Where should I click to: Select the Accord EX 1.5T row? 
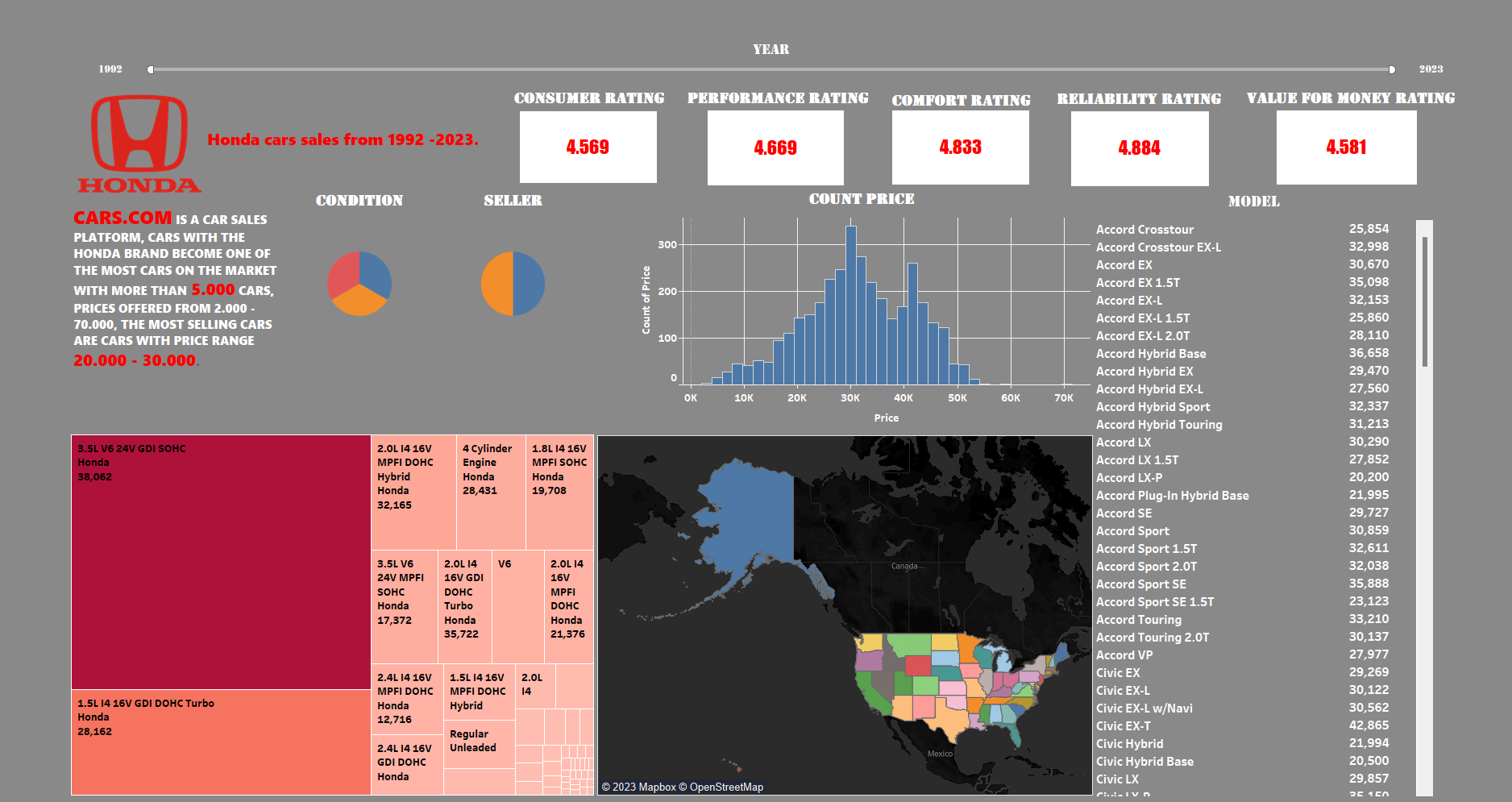tap(1242, 283)
